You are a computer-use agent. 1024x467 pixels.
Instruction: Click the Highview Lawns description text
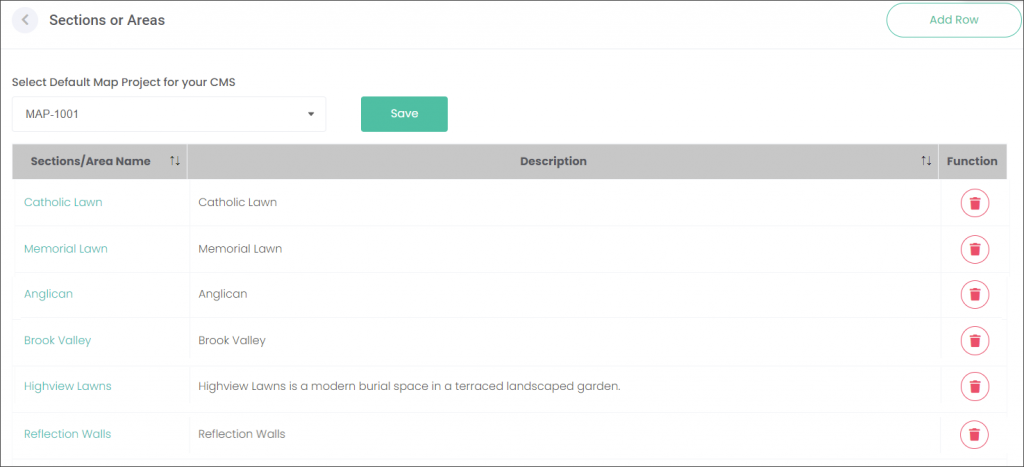coord(409,386)
